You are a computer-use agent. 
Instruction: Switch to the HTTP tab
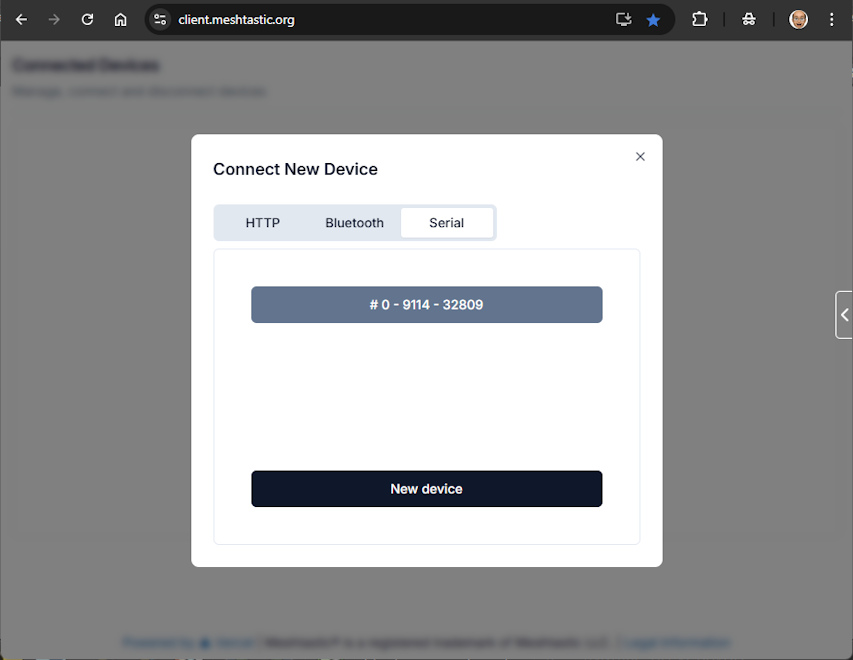click(263, 223)
